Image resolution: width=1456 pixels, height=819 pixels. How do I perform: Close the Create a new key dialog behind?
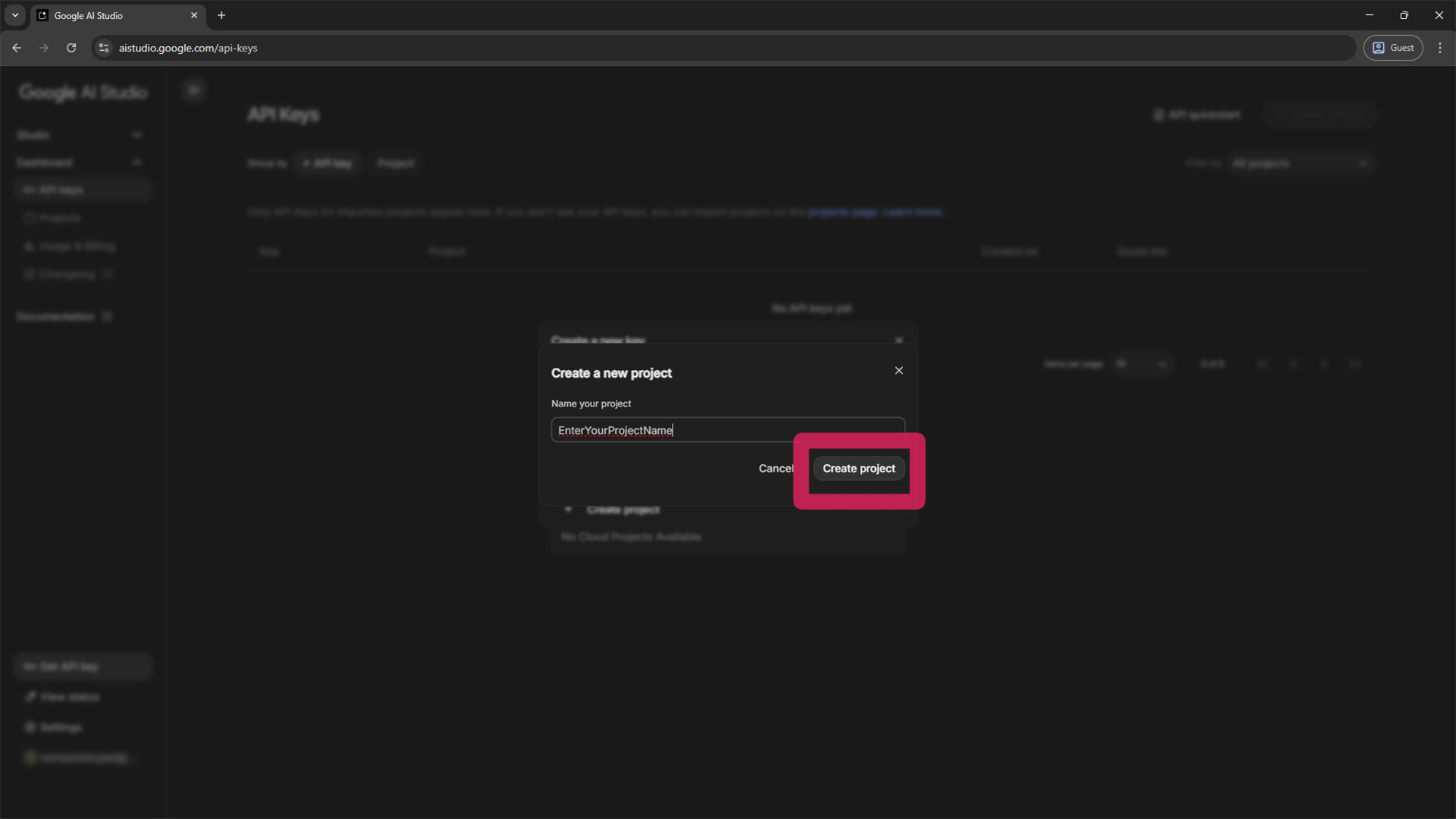pyautogui.click(x=899, y=340)
